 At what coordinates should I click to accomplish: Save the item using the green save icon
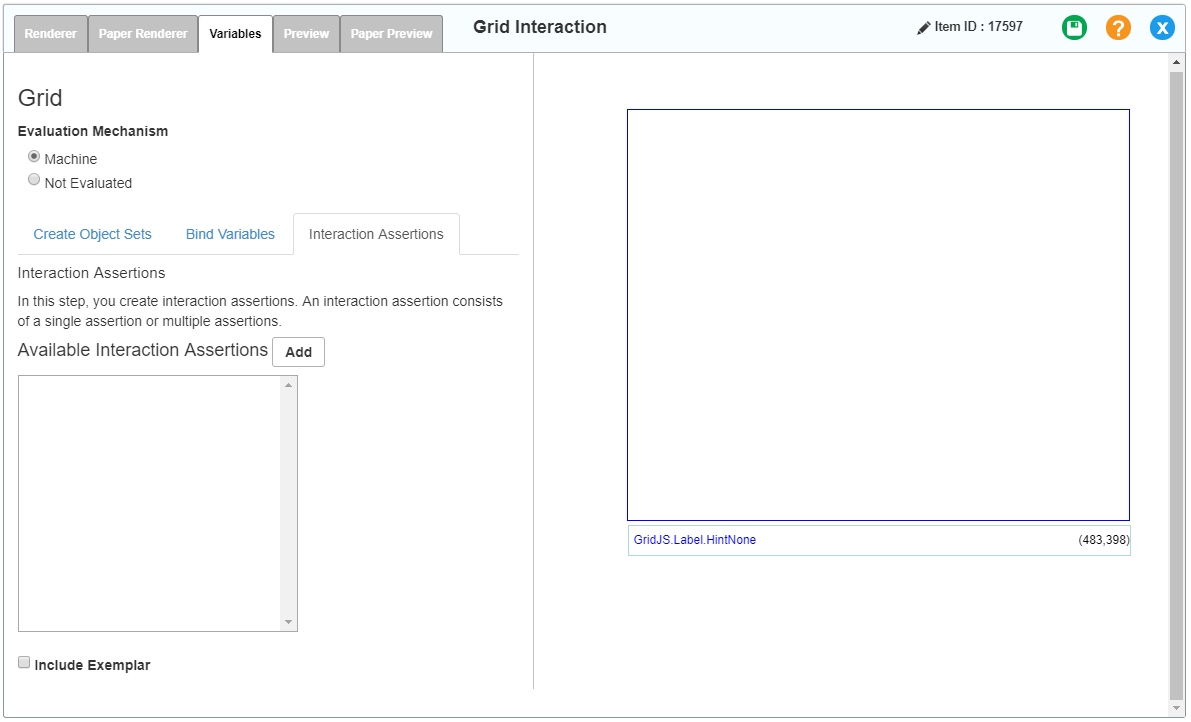click(x=1074, y=27)
